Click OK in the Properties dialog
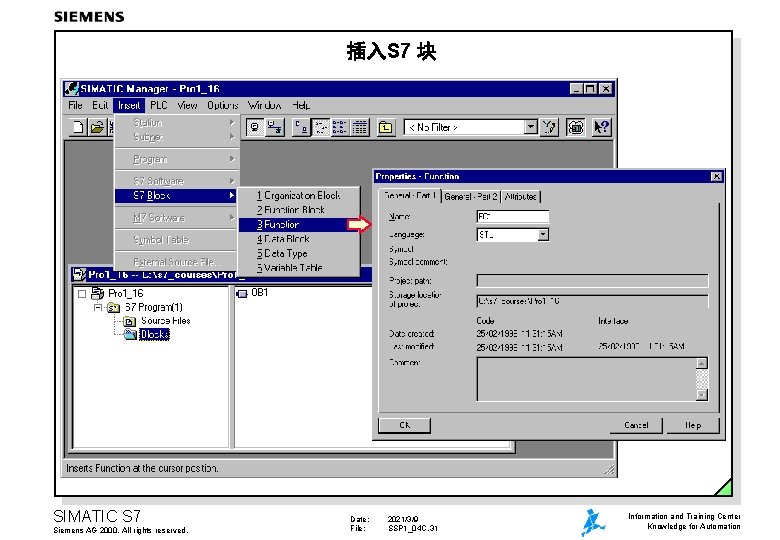Image resolution: width=780 pixels, height=540 pixels. [x=404, y=426]
